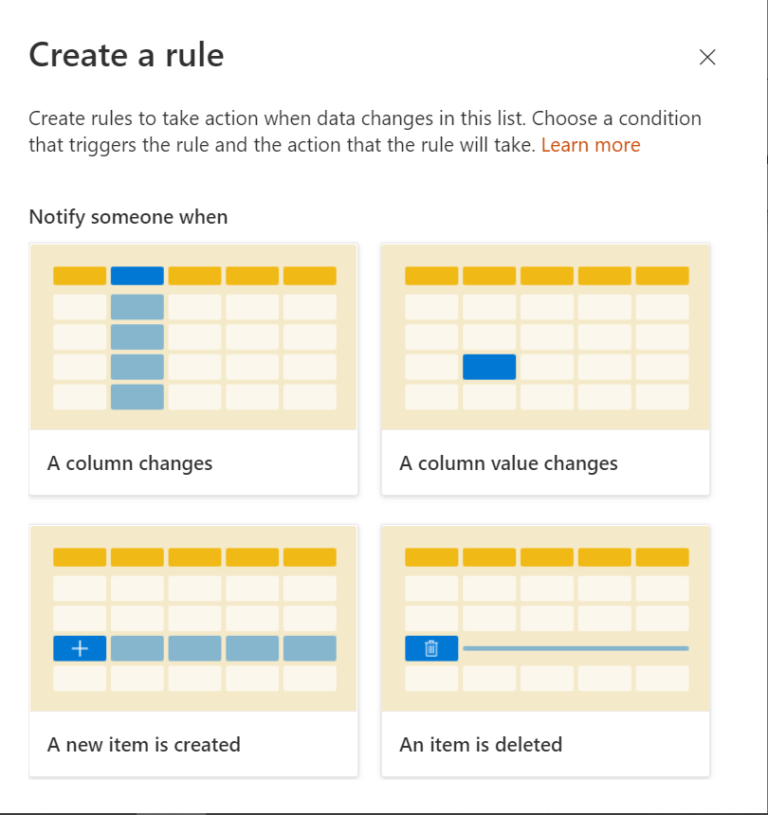Image resolution: width=768 pixels, height=815 pixels.
Task: Open the Learn more link
Action: (590, 144)
